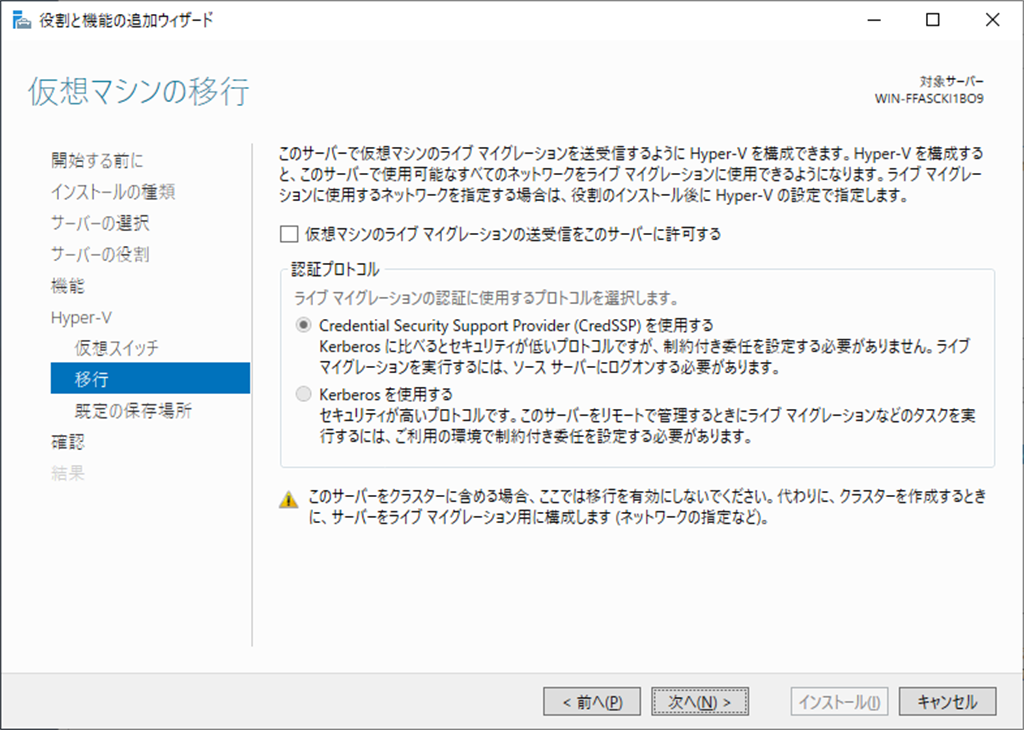Maximize the wizard window
1024x730 pixels.
932,20
